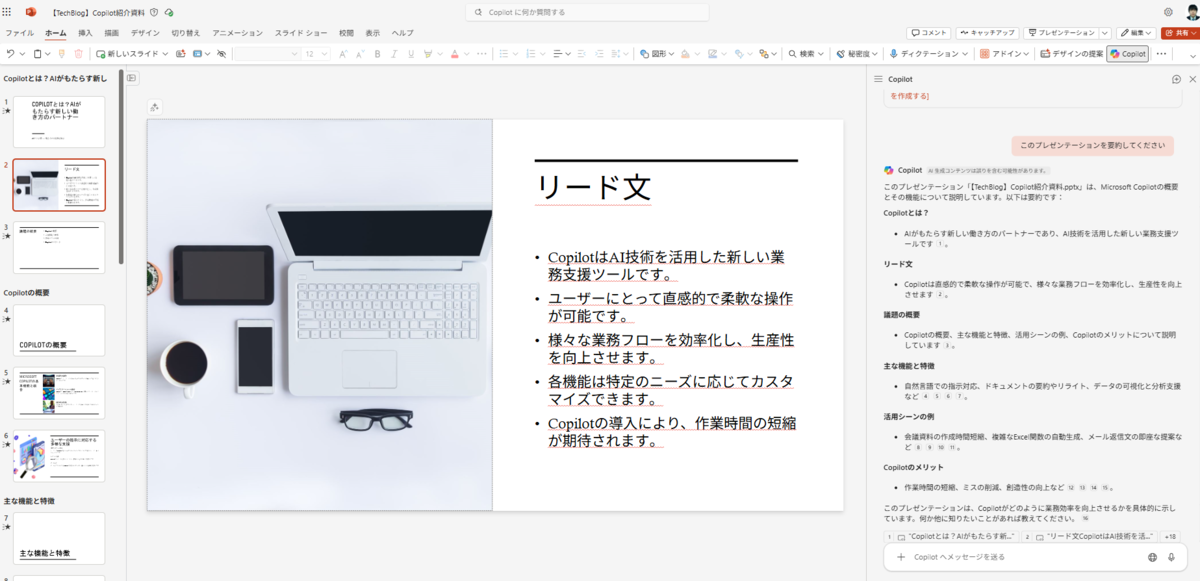
Task: Click the font color icon
Action: pyautogui.click(x=454, y=54)
